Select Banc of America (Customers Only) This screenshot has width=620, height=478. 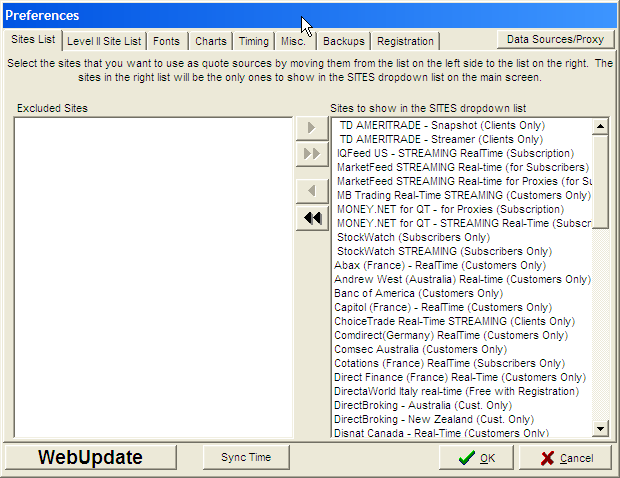[x=461, y=293]
